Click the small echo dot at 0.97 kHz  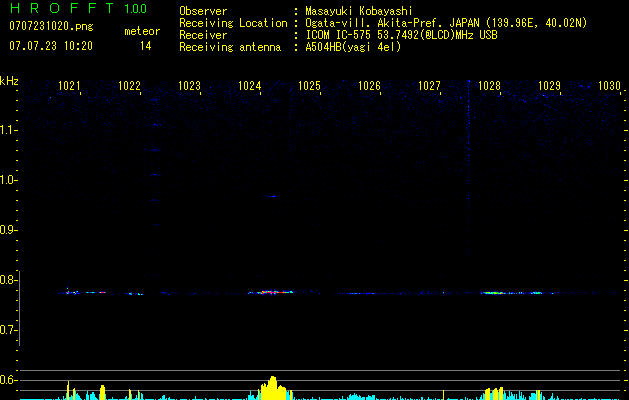click(x=272, y=196)
